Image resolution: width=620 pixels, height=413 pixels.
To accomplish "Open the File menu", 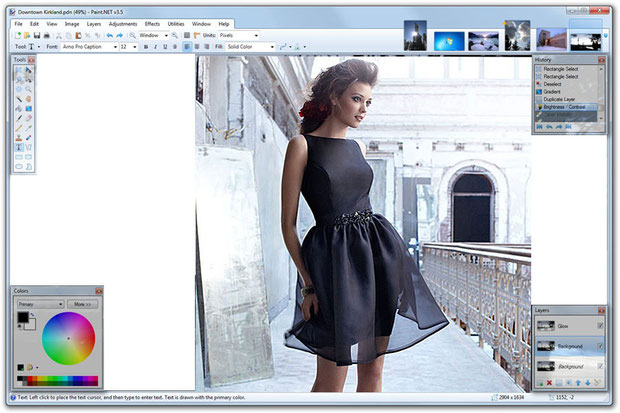I will pyautogui.click(x=19, y=24).
